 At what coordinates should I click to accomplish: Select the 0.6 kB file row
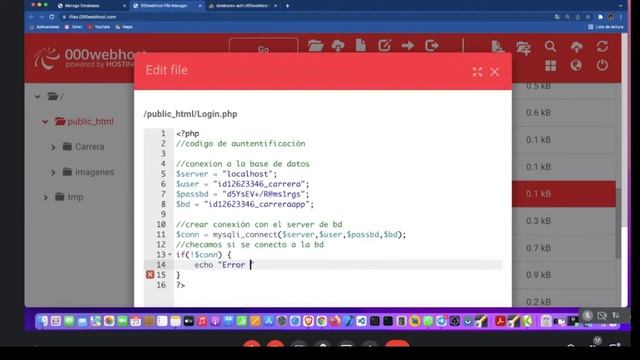click(x=564, y=113)
